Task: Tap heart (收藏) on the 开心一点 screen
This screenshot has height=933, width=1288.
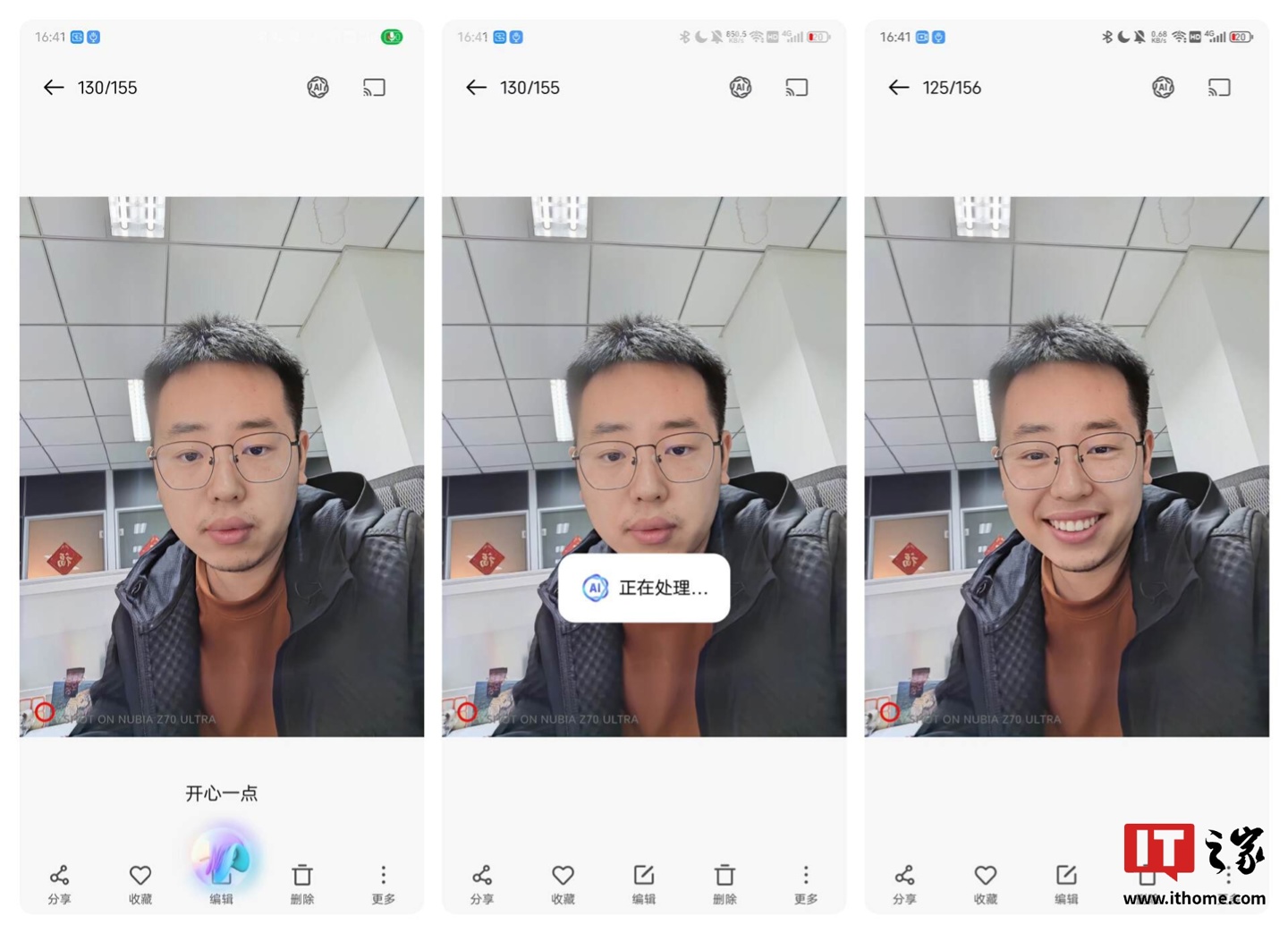Action: point(140,883)
